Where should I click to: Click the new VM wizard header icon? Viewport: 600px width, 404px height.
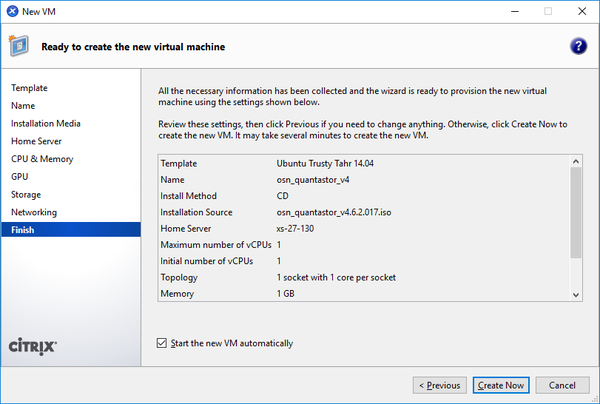pyautogui.click(x=18, y=46)
